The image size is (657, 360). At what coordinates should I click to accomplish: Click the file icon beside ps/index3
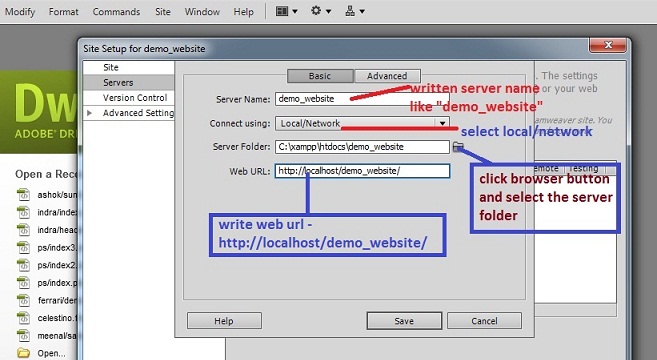tap(23, 248)
